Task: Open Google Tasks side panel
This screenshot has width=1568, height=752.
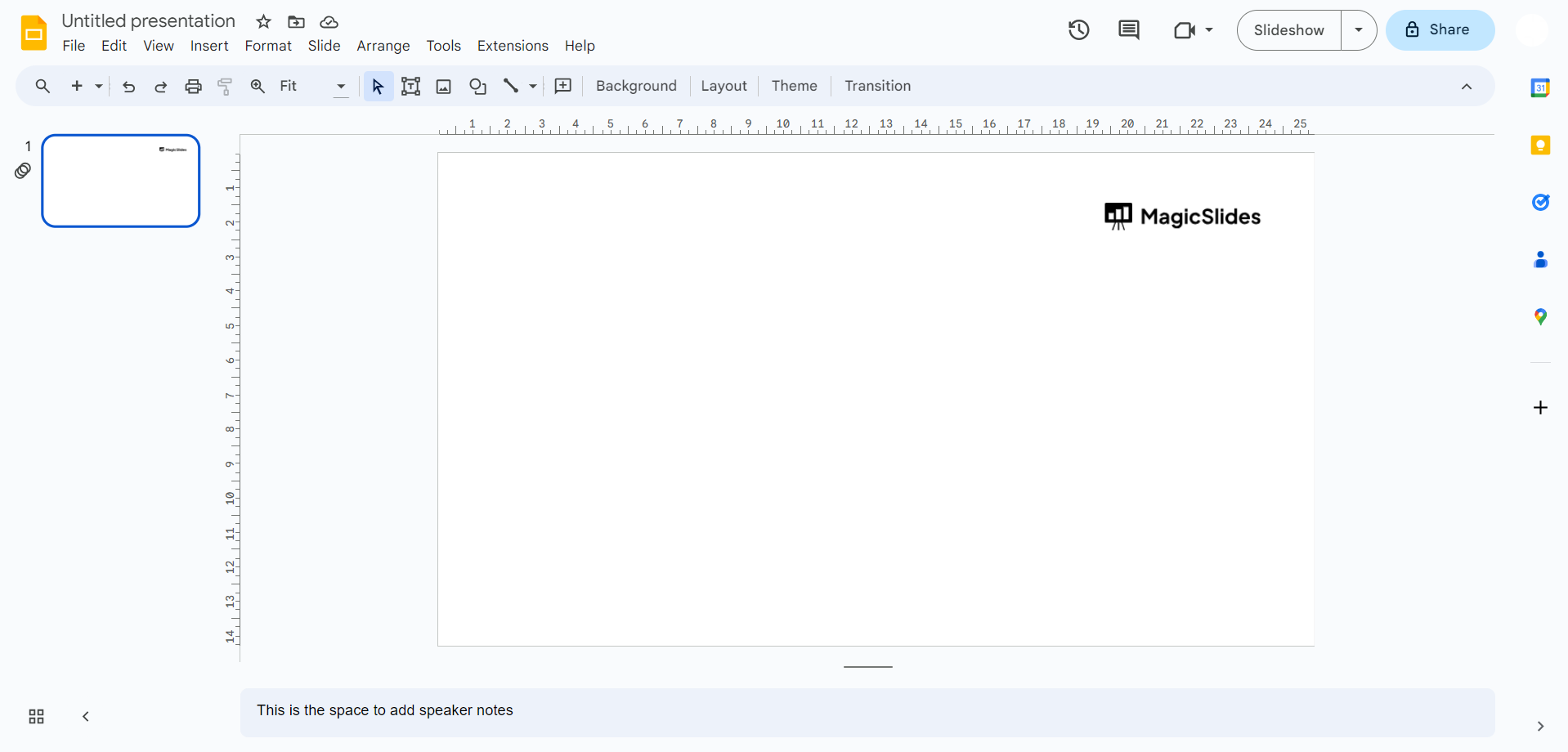Action: (1540, 202)
